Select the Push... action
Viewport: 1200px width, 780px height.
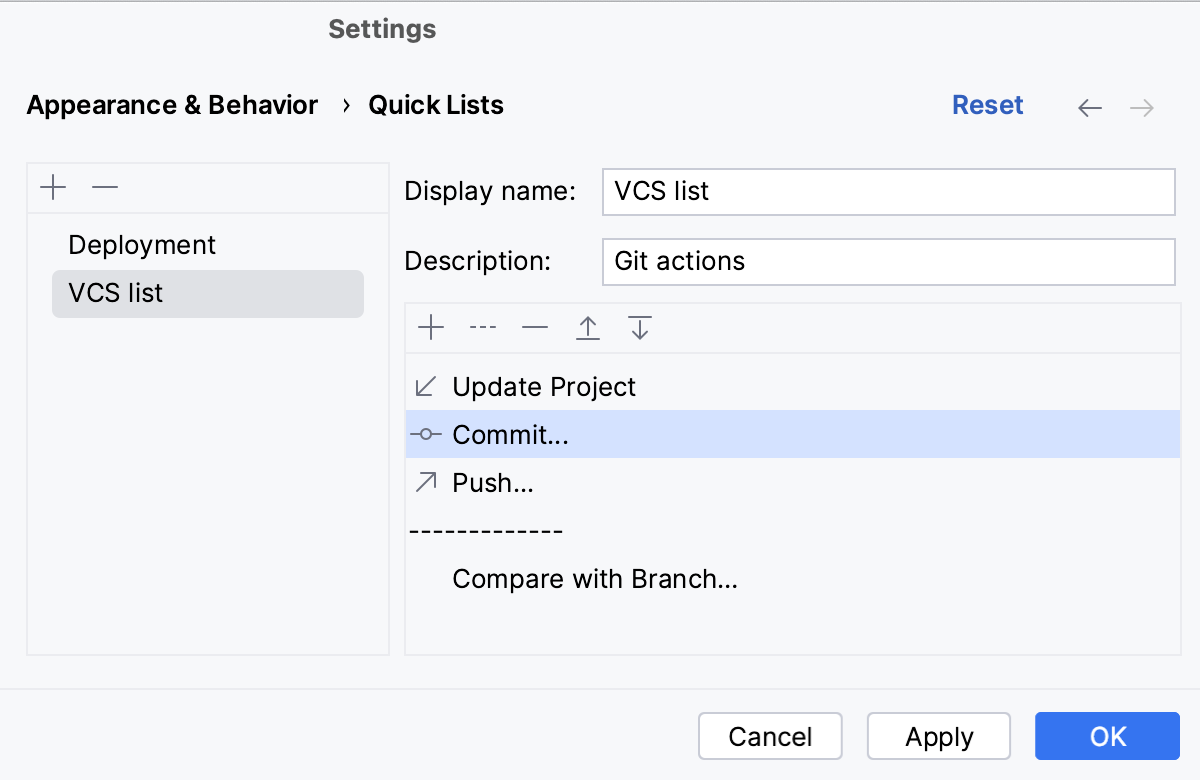pyautogui.click(x=492, y=483)
